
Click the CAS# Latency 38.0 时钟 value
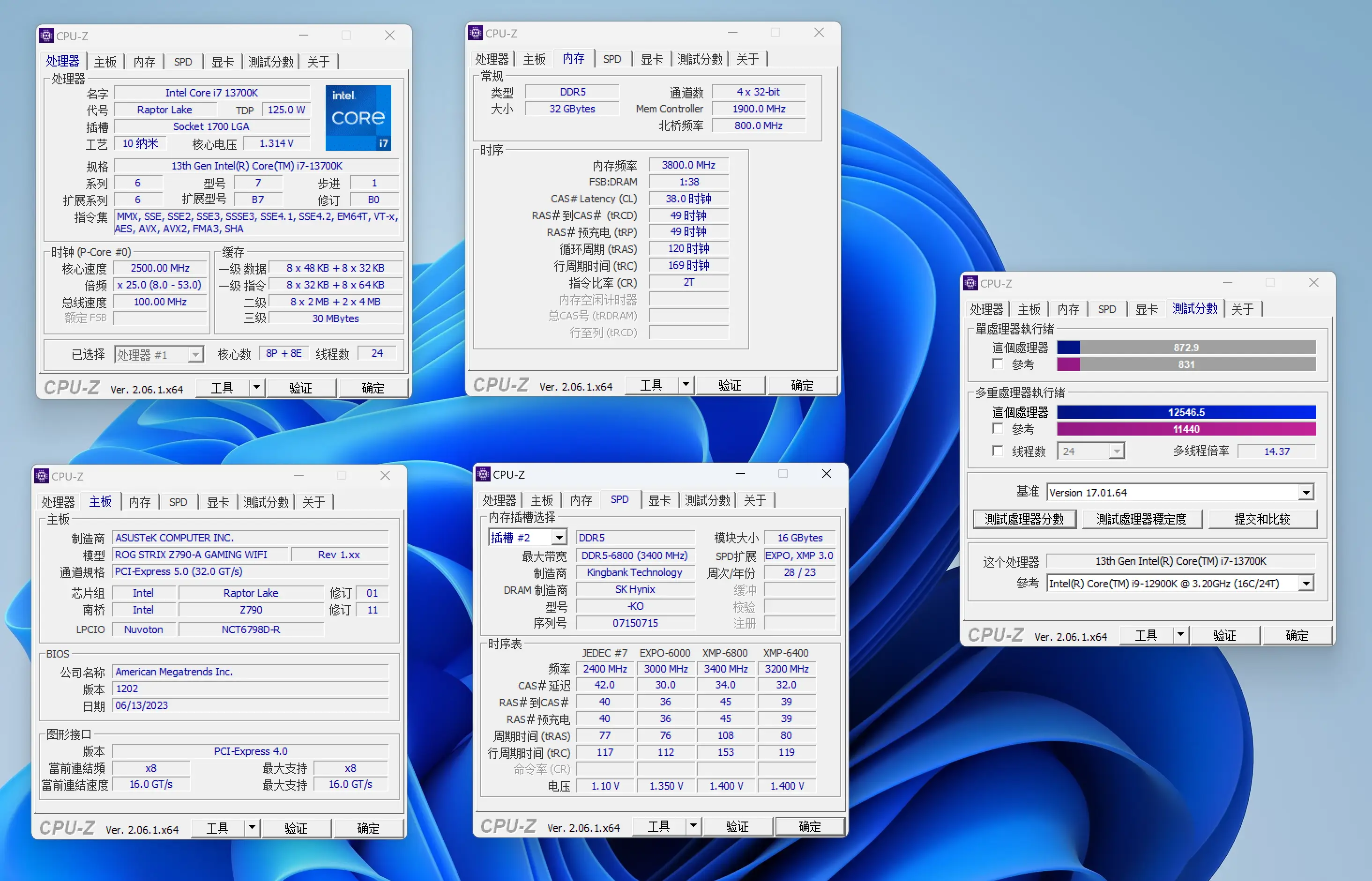(x=688, y=199)
